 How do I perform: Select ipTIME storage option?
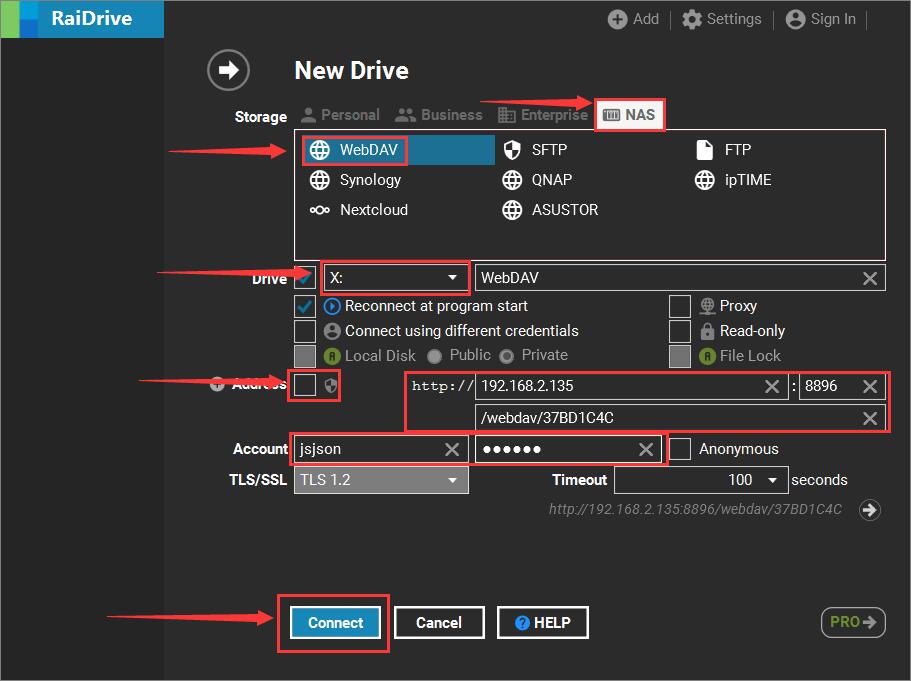pyautogui.click(x=733, y=180)
